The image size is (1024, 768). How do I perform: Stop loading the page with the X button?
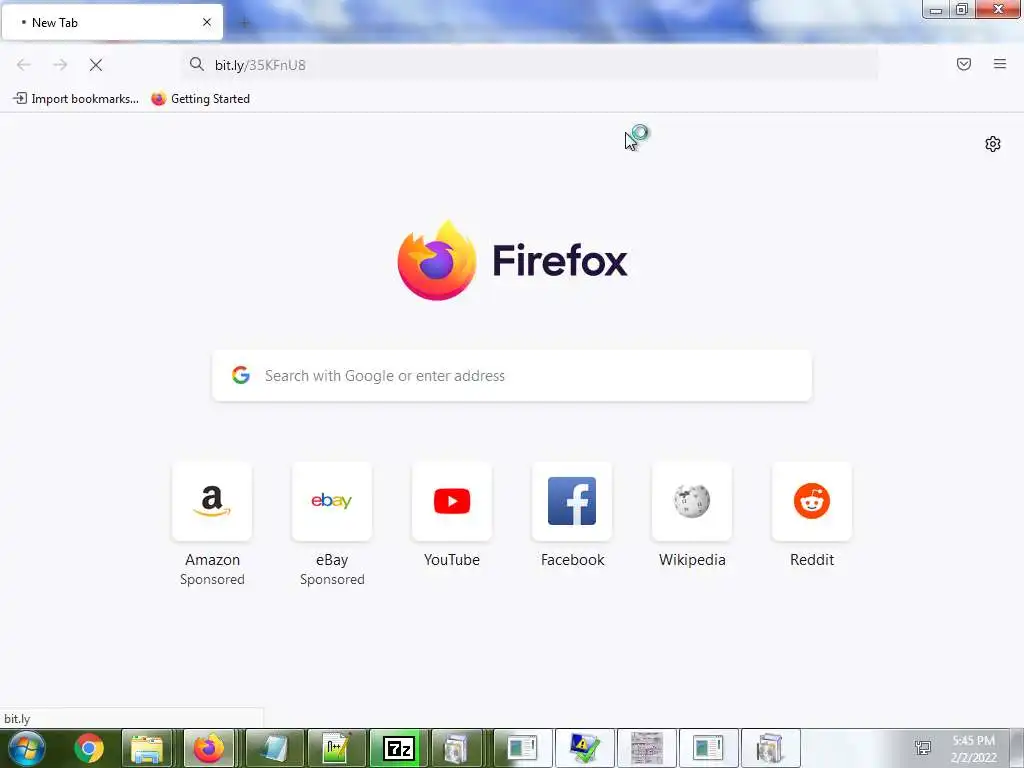tap(96, 65)
